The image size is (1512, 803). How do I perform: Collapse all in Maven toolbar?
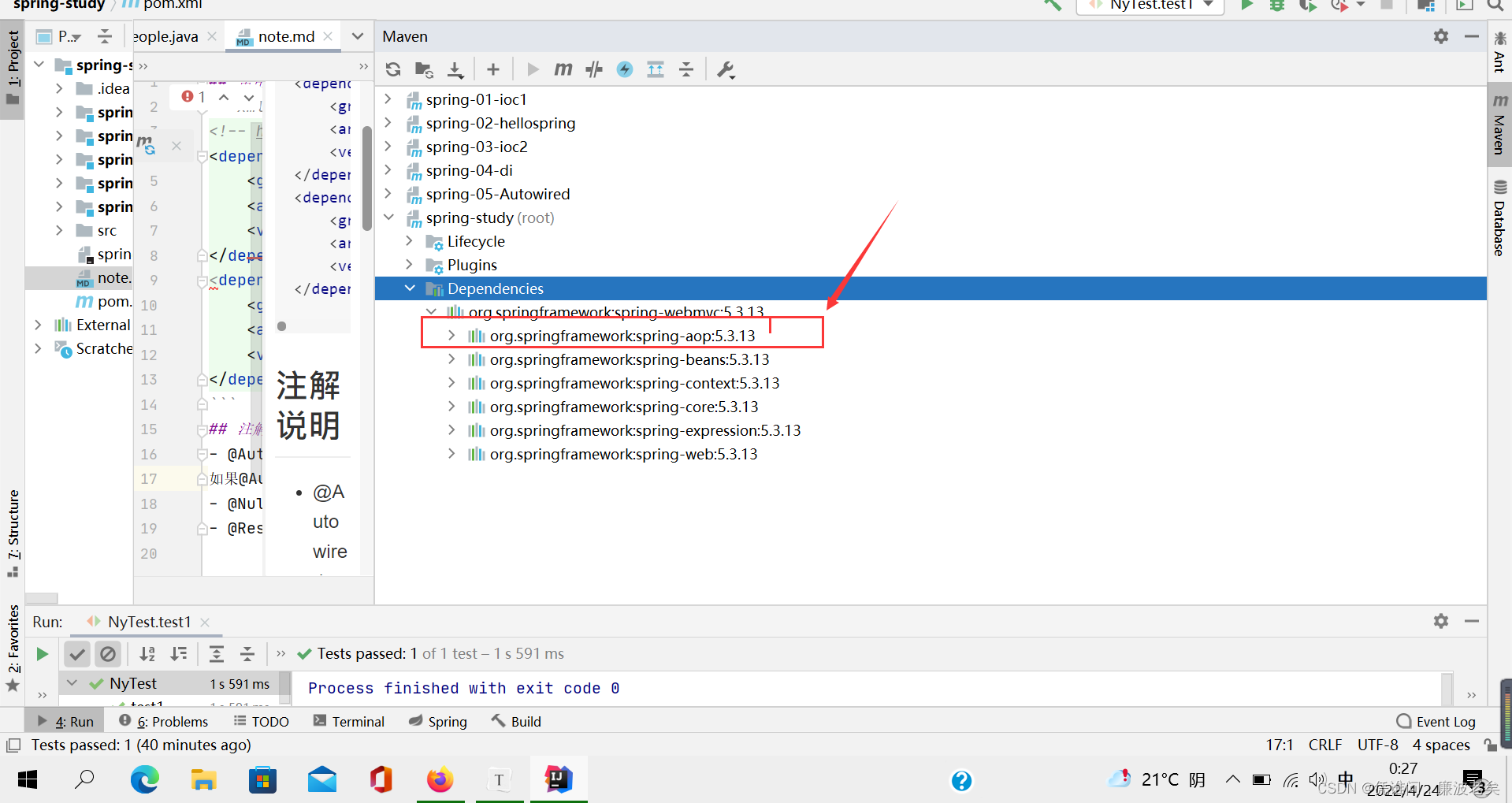(686, 69)
